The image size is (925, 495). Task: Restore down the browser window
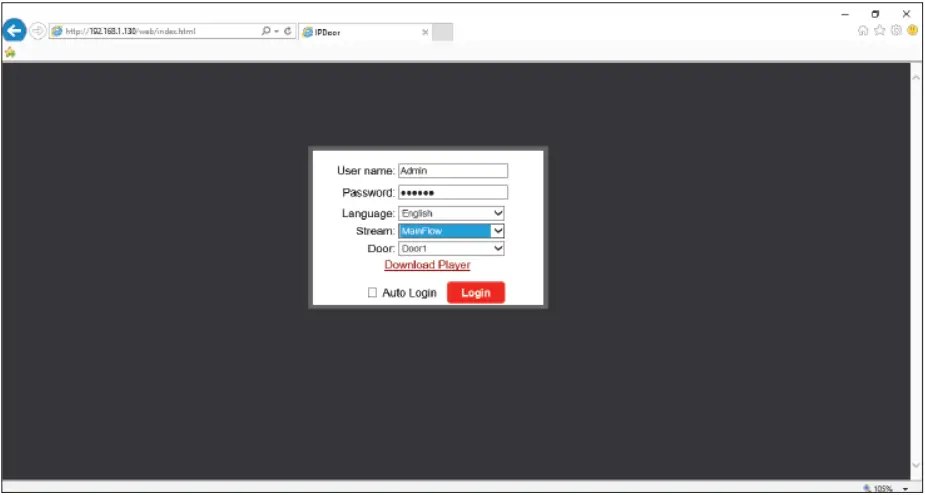876,14
